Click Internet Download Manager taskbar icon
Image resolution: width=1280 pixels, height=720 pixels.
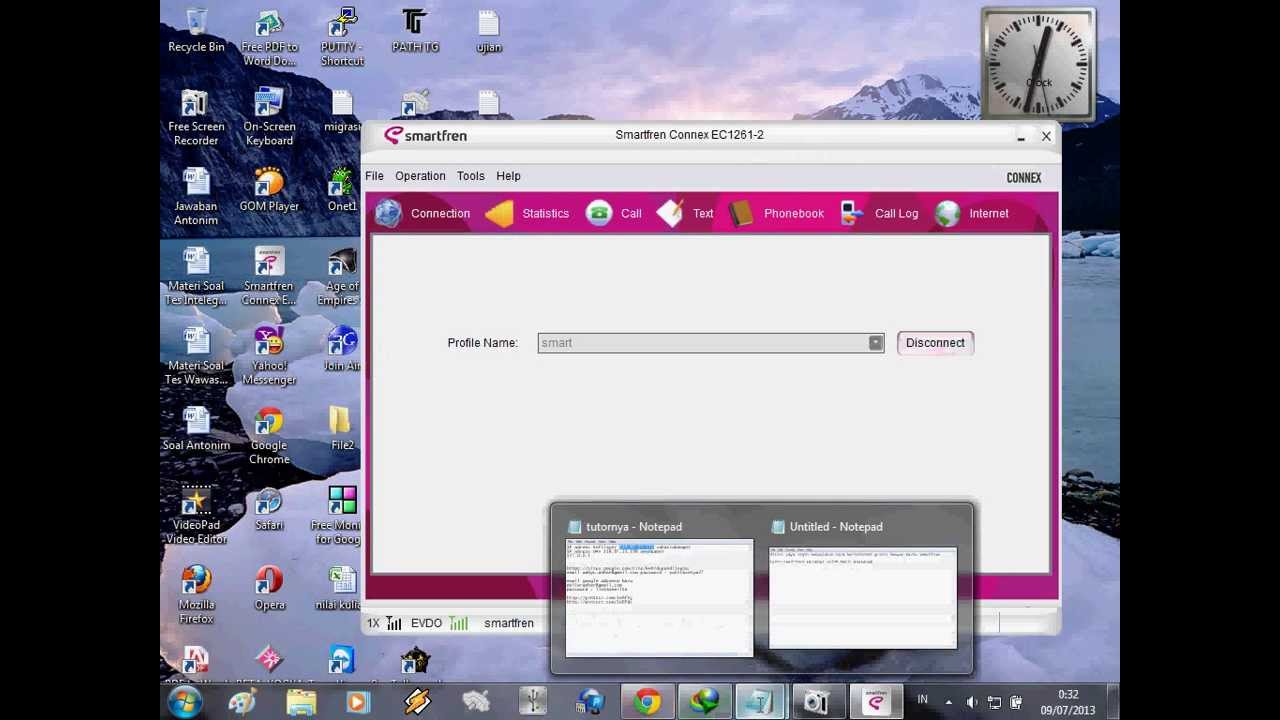click(x=704, y=702)
